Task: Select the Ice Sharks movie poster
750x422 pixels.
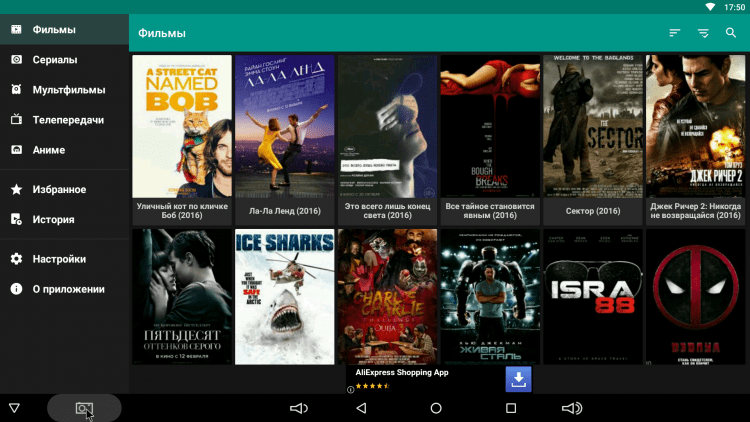Action: click(x=284, y=297)
